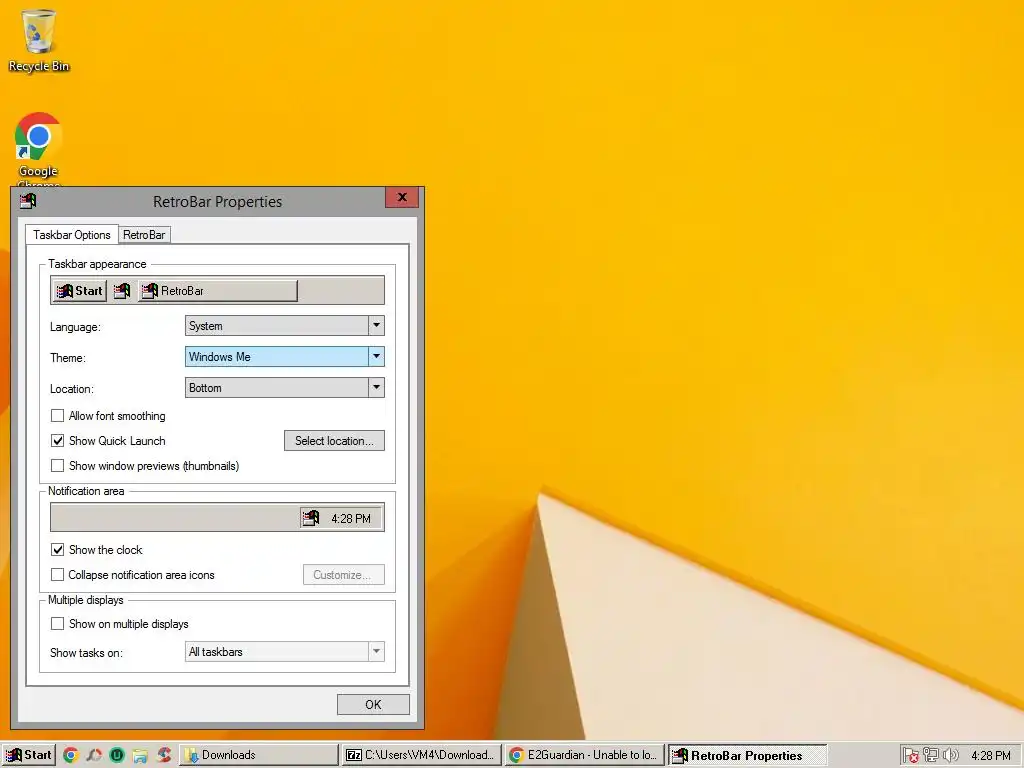The width and height of the screenshot is (1024, 768).
Task: Switch to the Taskbar Options tab
Action: click(x=72, y=234)
